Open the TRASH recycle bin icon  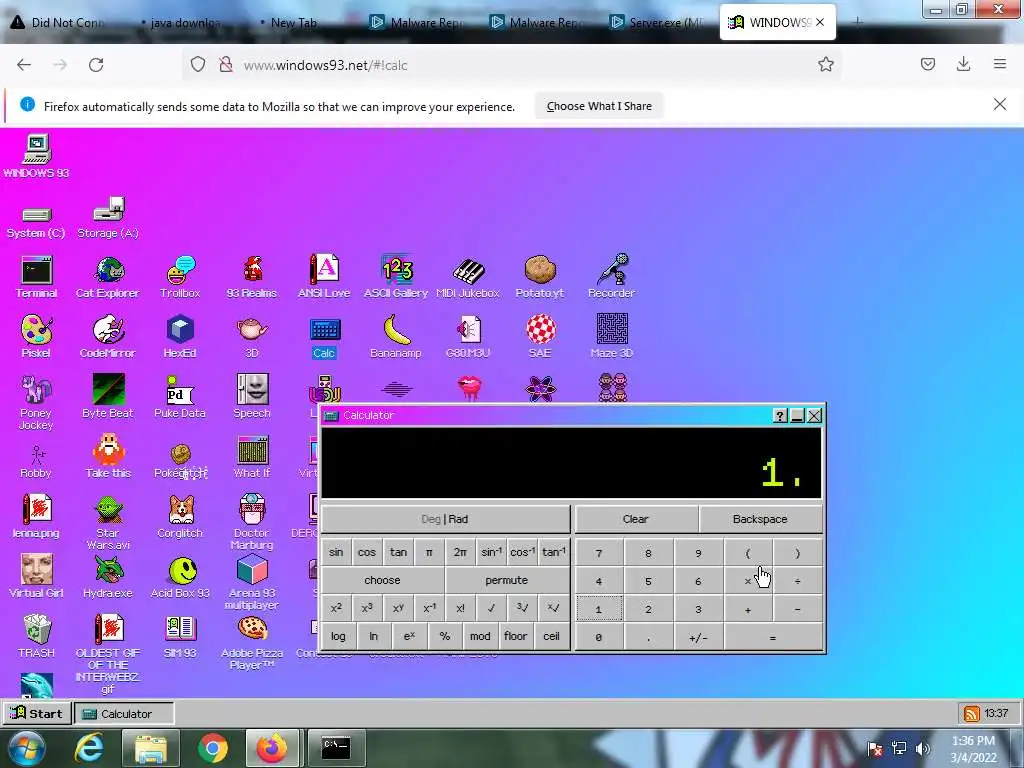[37, 636]
